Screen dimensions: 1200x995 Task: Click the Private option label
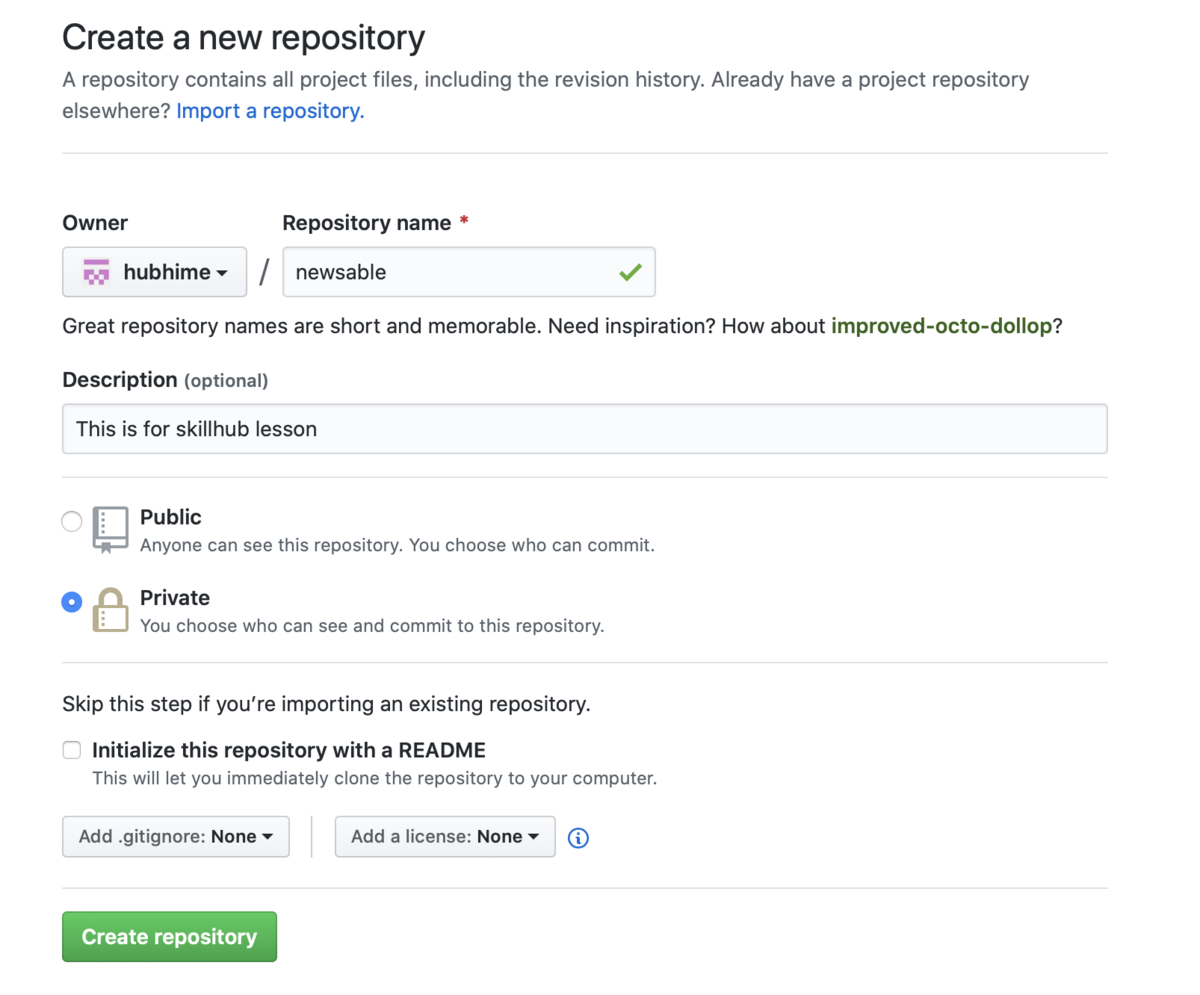point(175,598)
